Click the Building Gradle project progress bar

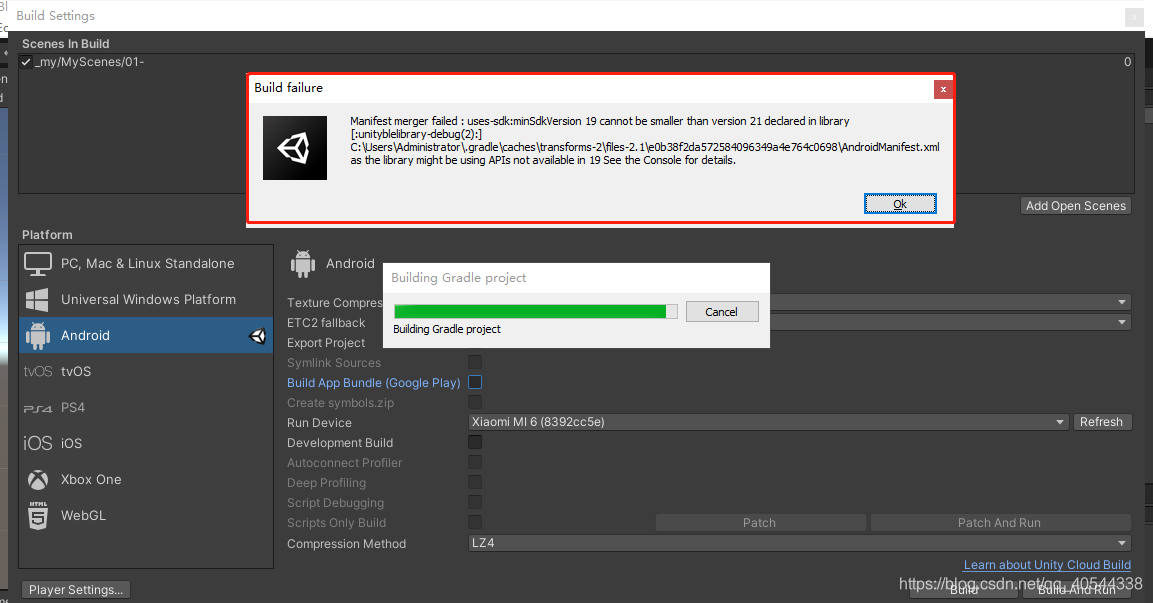pos(535,311)
